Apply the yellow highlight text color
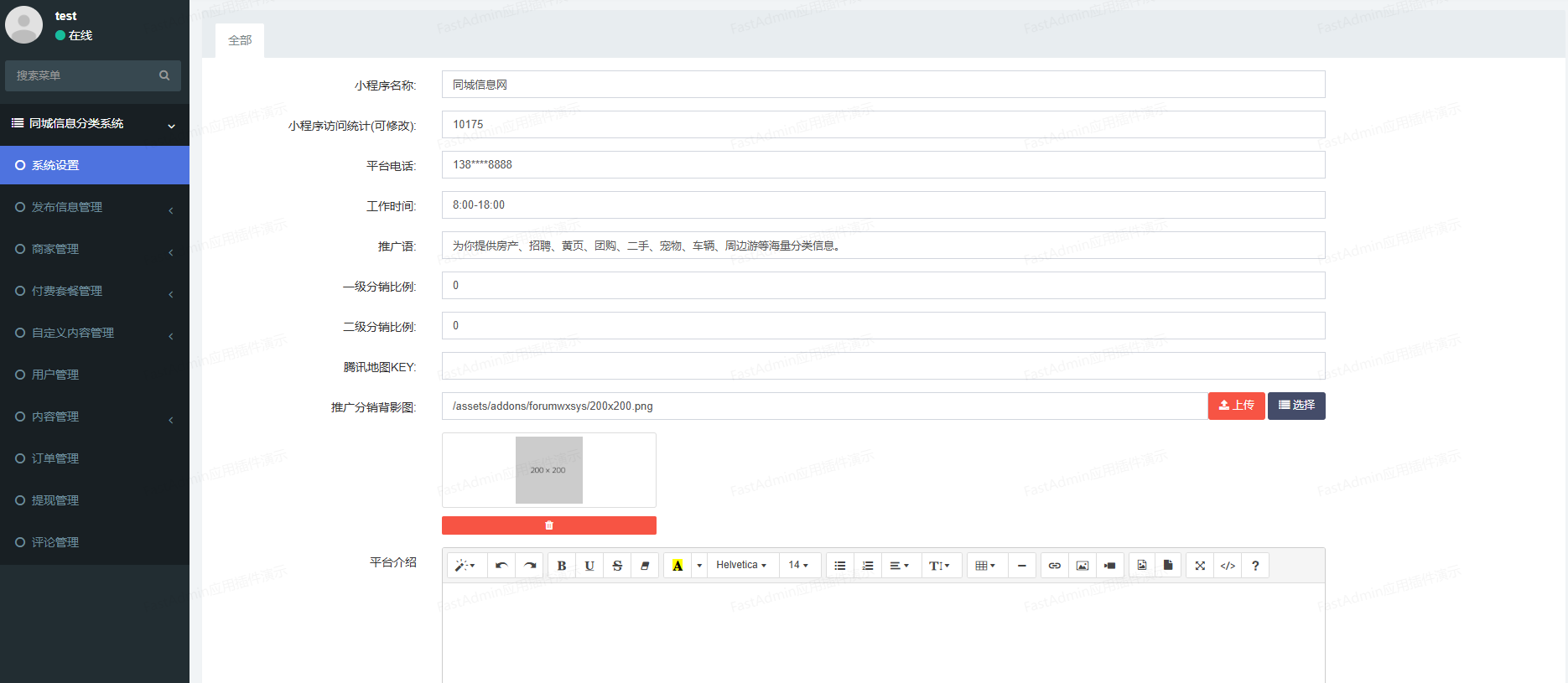The height and width of the screenshot is (683, 1568). (678, 566)
